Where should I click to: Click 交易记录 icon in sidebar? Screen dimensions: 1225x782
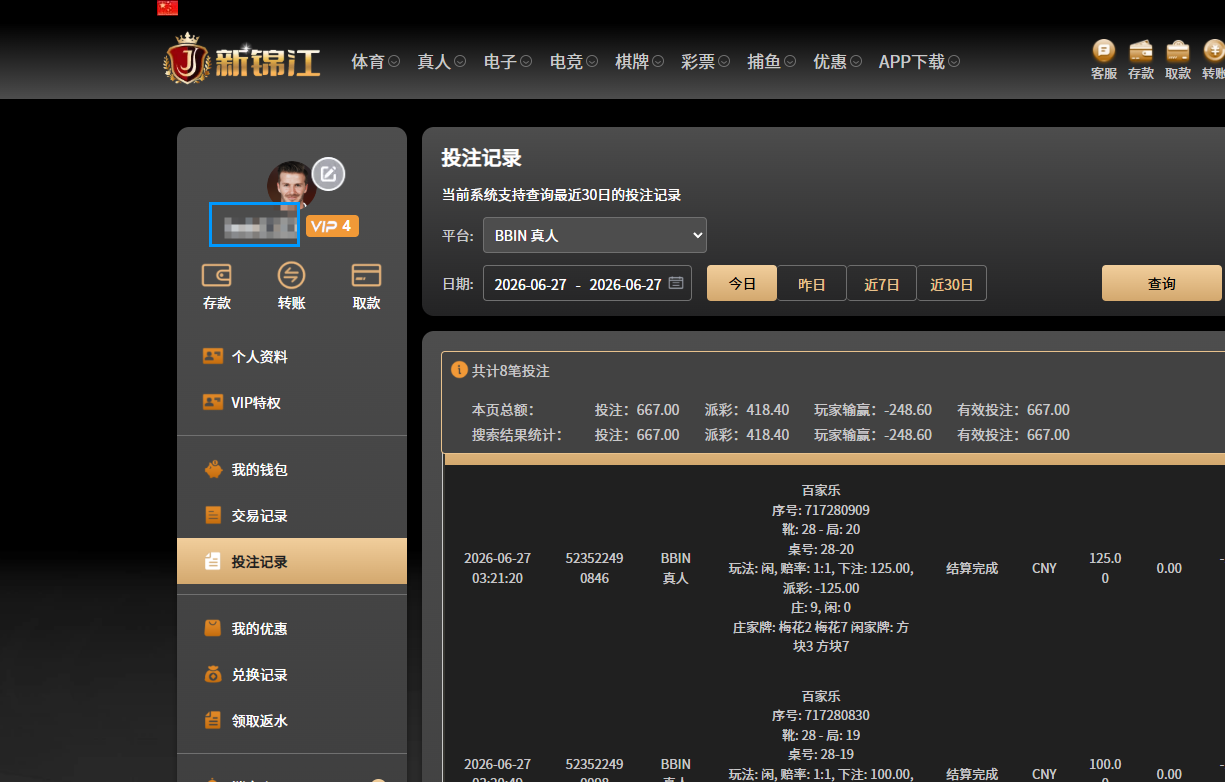[212, 515]
